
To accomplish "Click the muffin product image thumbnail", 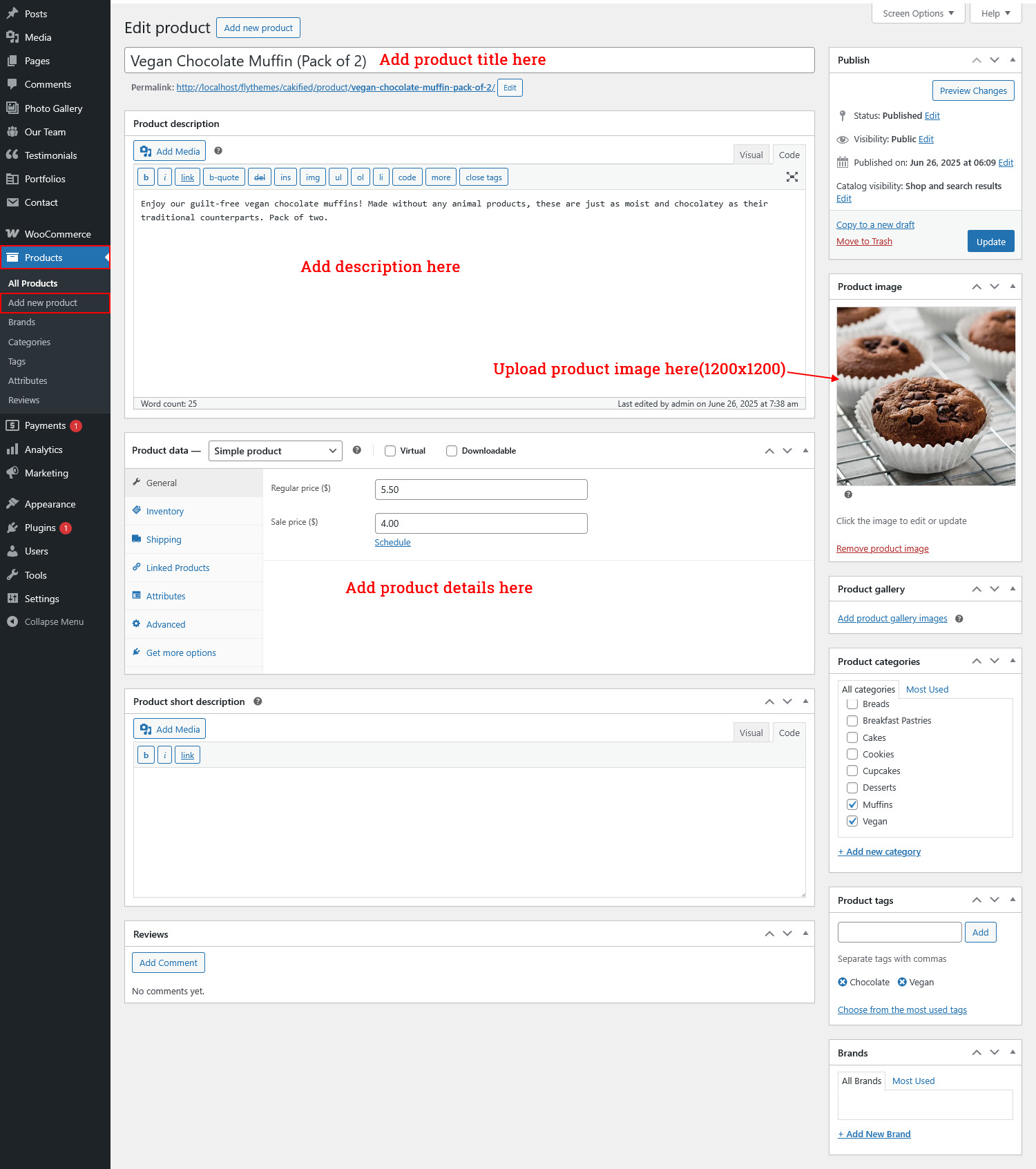I will pos(925,396).
